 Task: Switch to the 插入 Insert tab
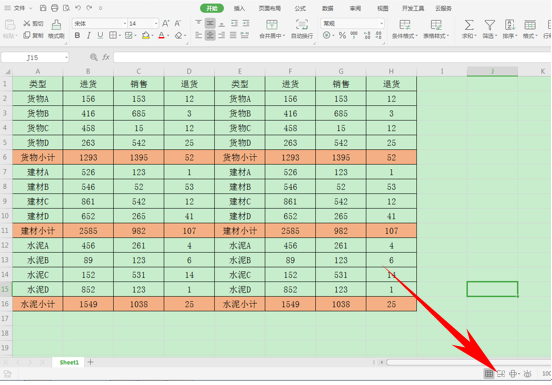click(239, 8)
